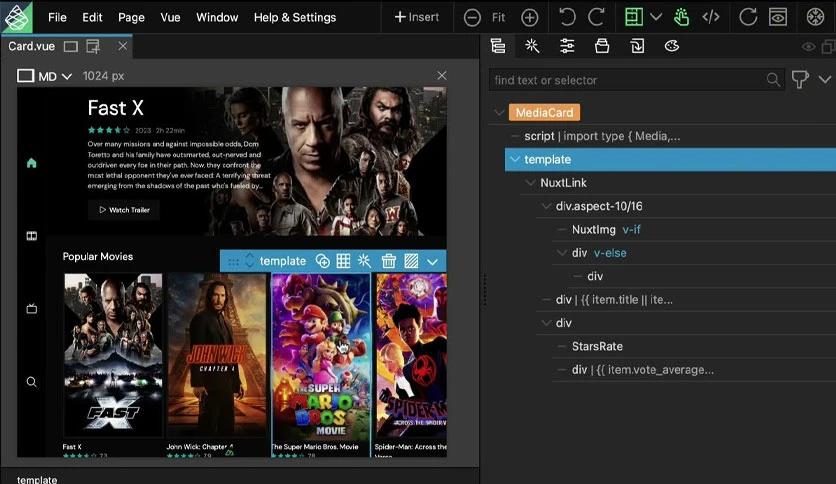Click the round wheel icon at top right
This screenshot has height=484, width=836.
coord(815,17)
